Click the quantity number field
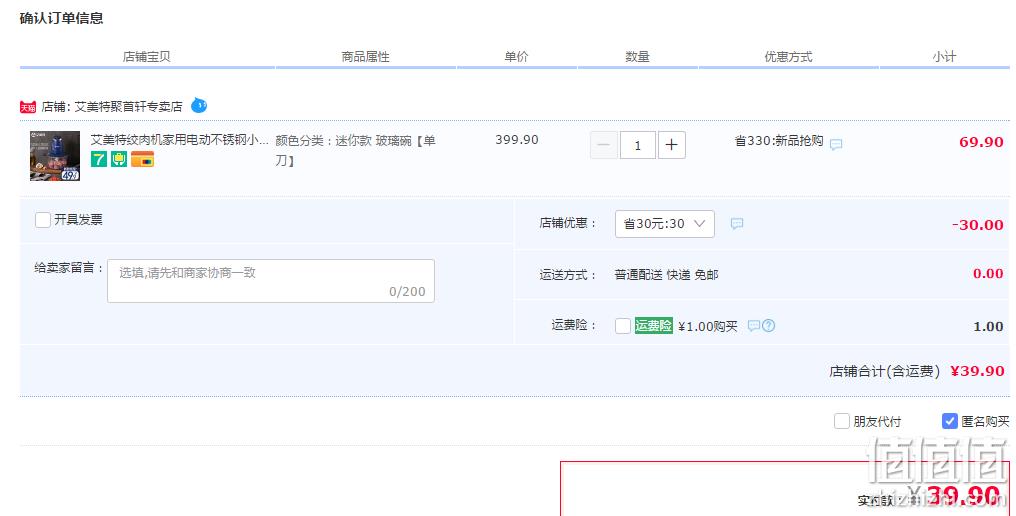 pyautogui.click(x=638, y=145)
